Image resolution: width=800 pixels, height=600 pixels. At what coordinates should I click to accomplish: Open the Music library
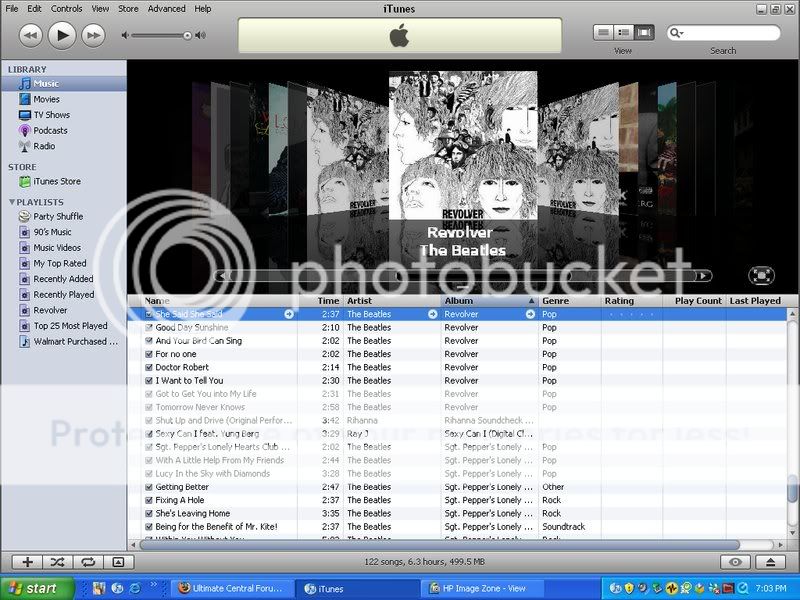[64, 84]
